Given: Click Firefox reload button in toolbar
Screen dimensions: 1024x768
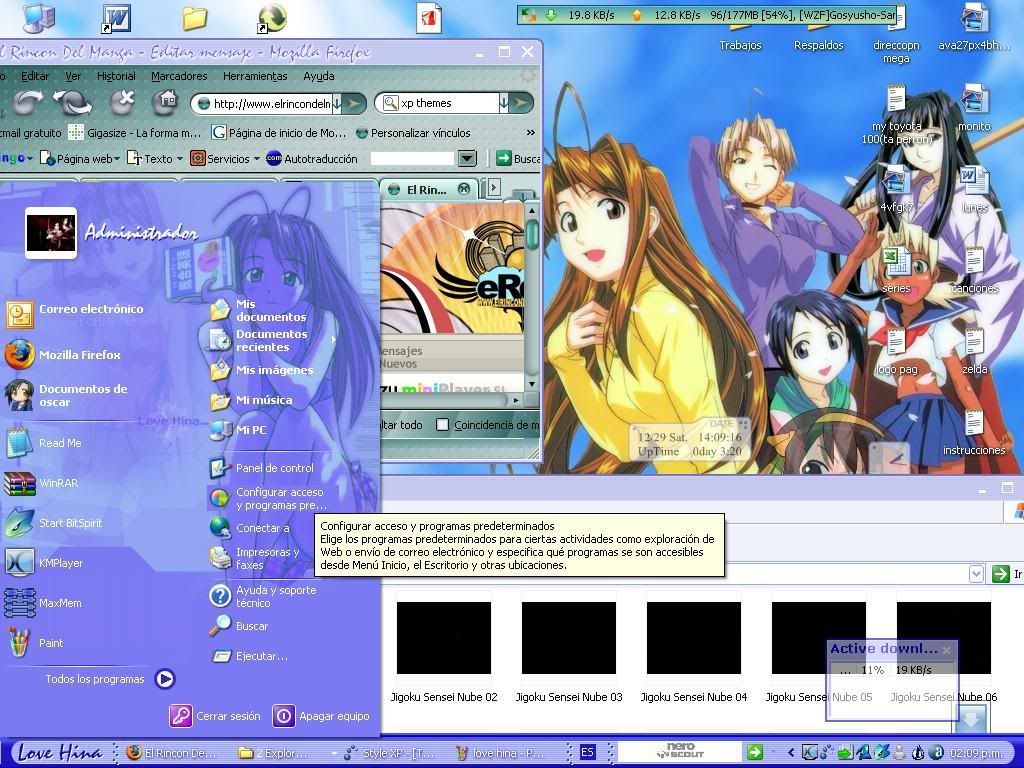Looking at the screenshot, I should click(72, 103).
